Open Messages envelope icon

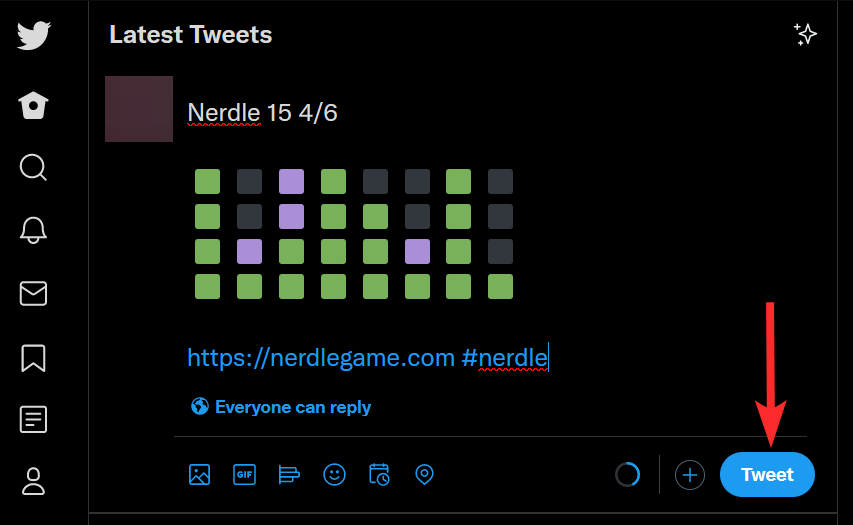[x=33, y=293]
